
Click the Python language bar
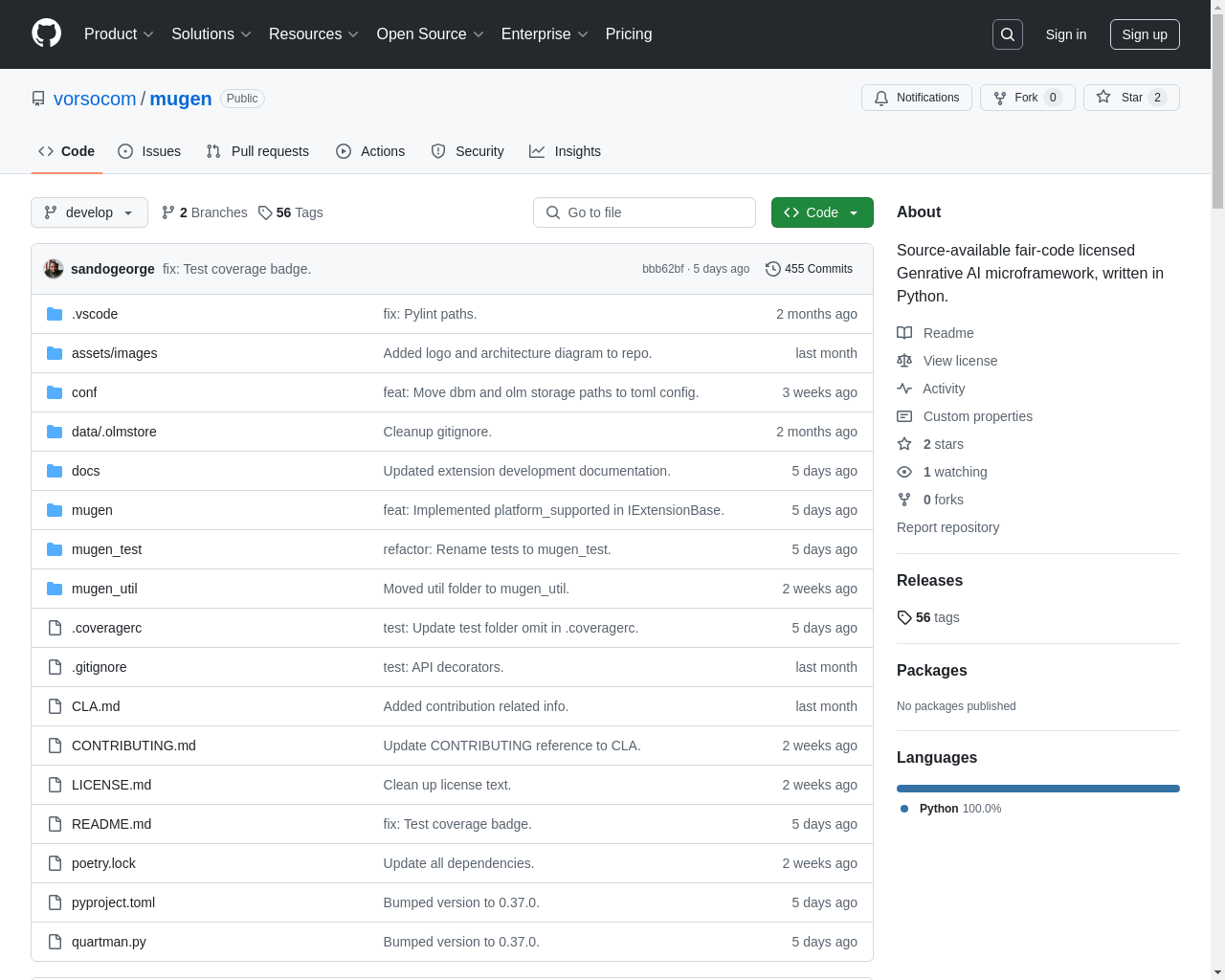[1038, 789]
